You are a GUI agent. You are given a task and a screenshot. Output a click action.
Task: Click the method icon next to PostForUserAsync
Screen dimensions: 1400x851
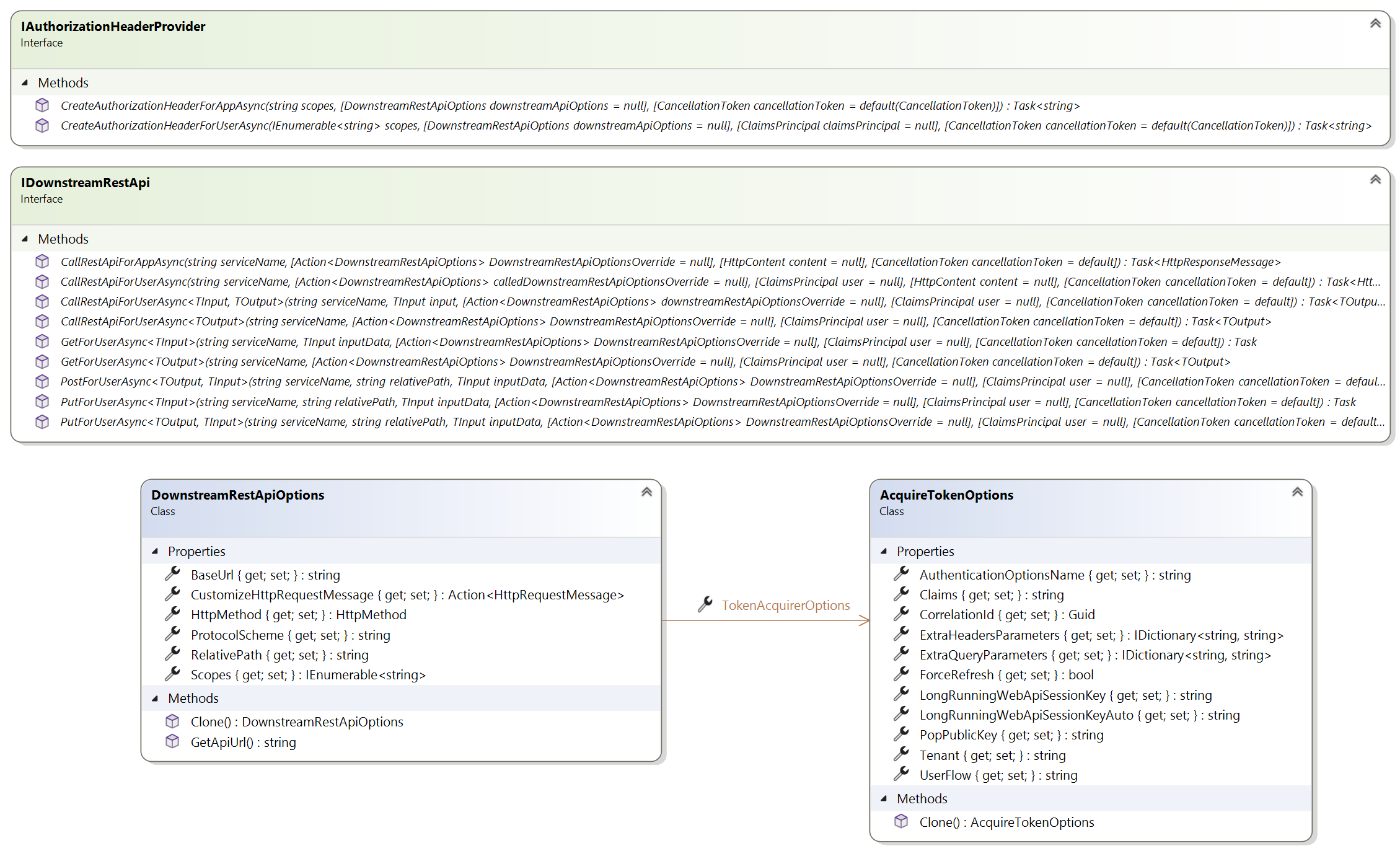pyautogui.click(x=42, y=381)
